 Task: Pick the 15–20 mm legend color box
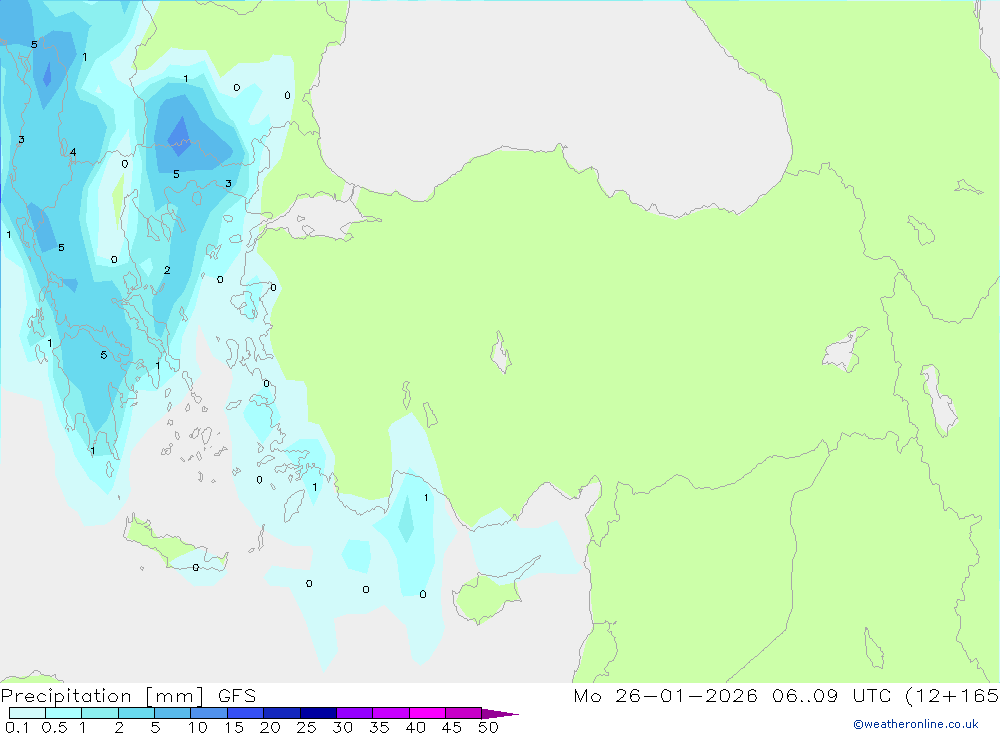coord(245,713)
